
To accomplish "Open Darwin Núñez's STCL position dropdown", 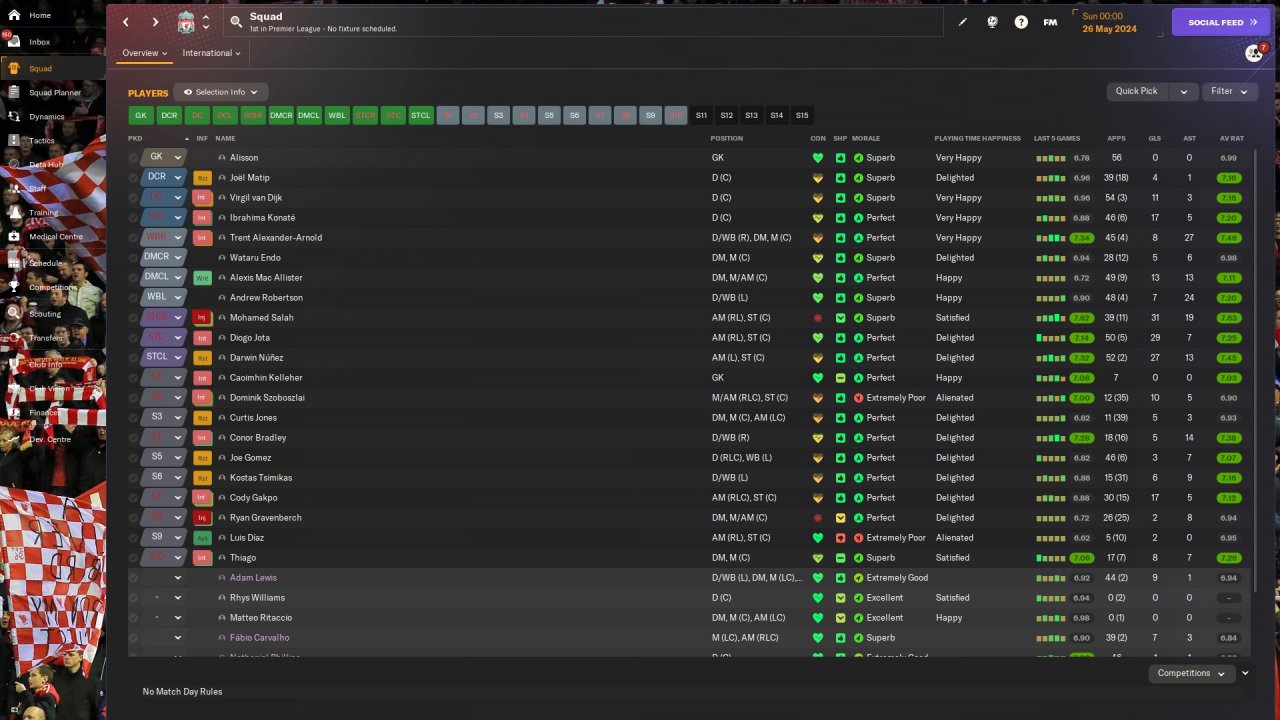I will 164,358.
